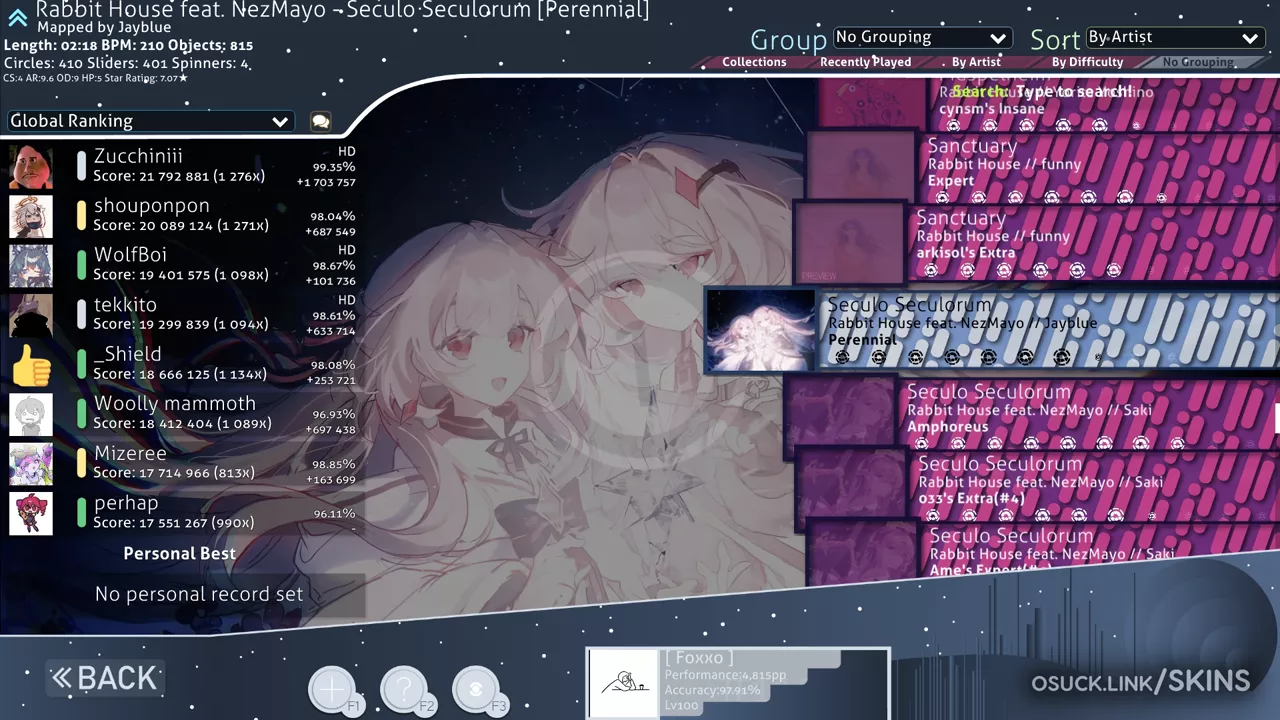Select the cynsm's Insane beatmap card
Viewport: 1280px width, 720px height.
coord(1050,104)
